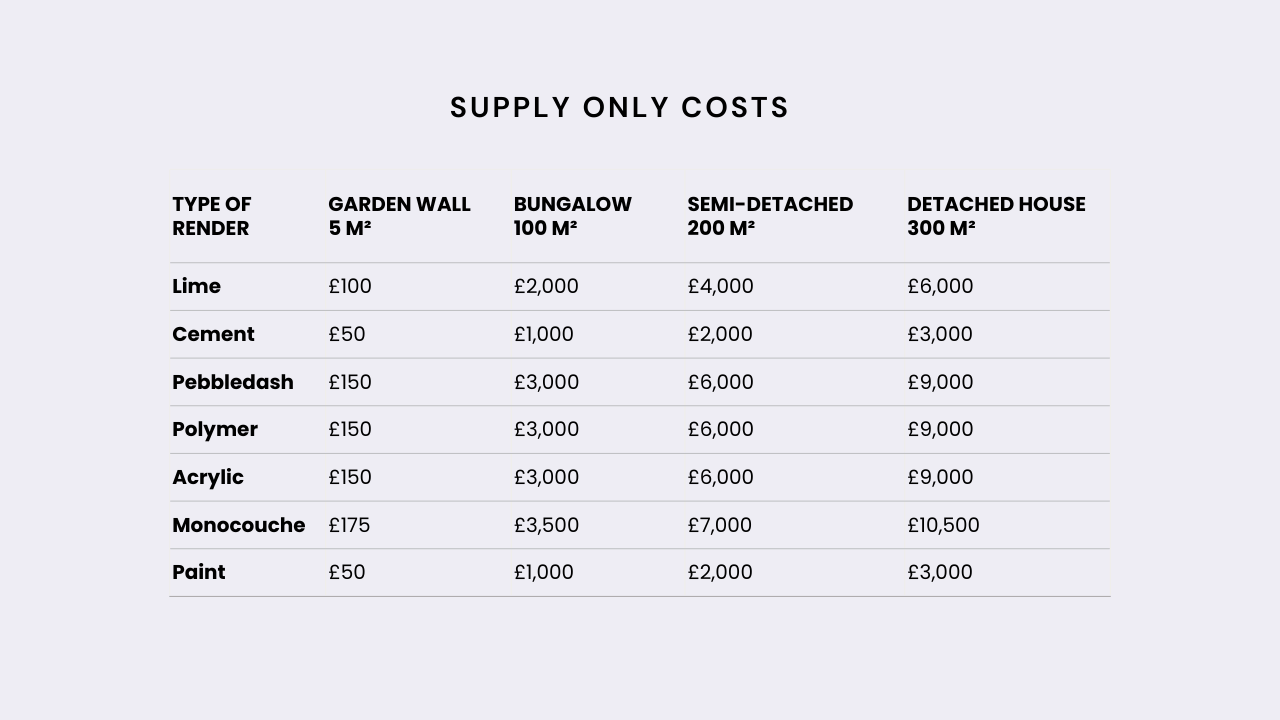Click the GARDEN WALL 5 M² header
Screen dimensions: 1280x720
[x=399, y=216]
